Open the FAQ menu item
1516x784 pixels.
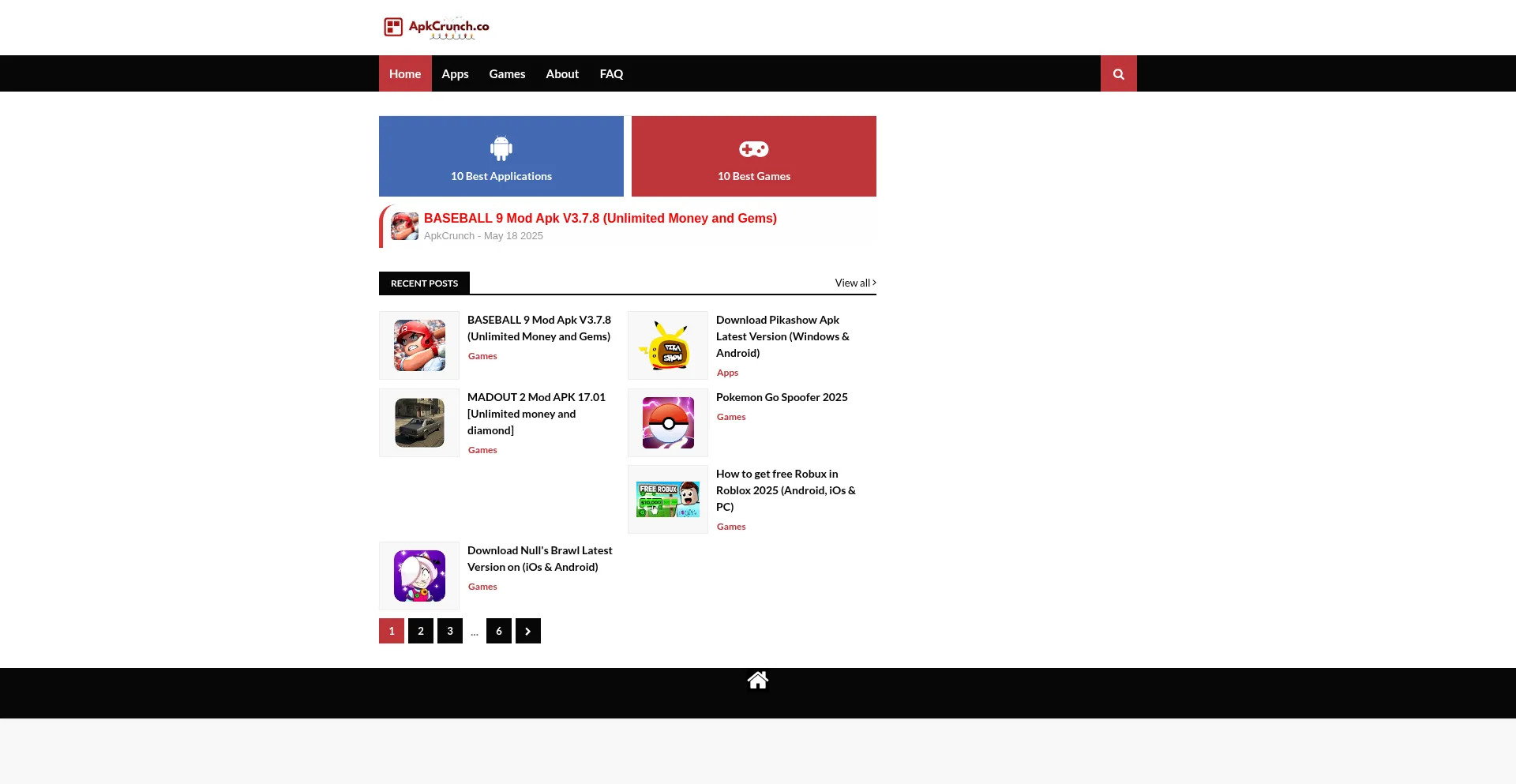(x=611, y=73)
